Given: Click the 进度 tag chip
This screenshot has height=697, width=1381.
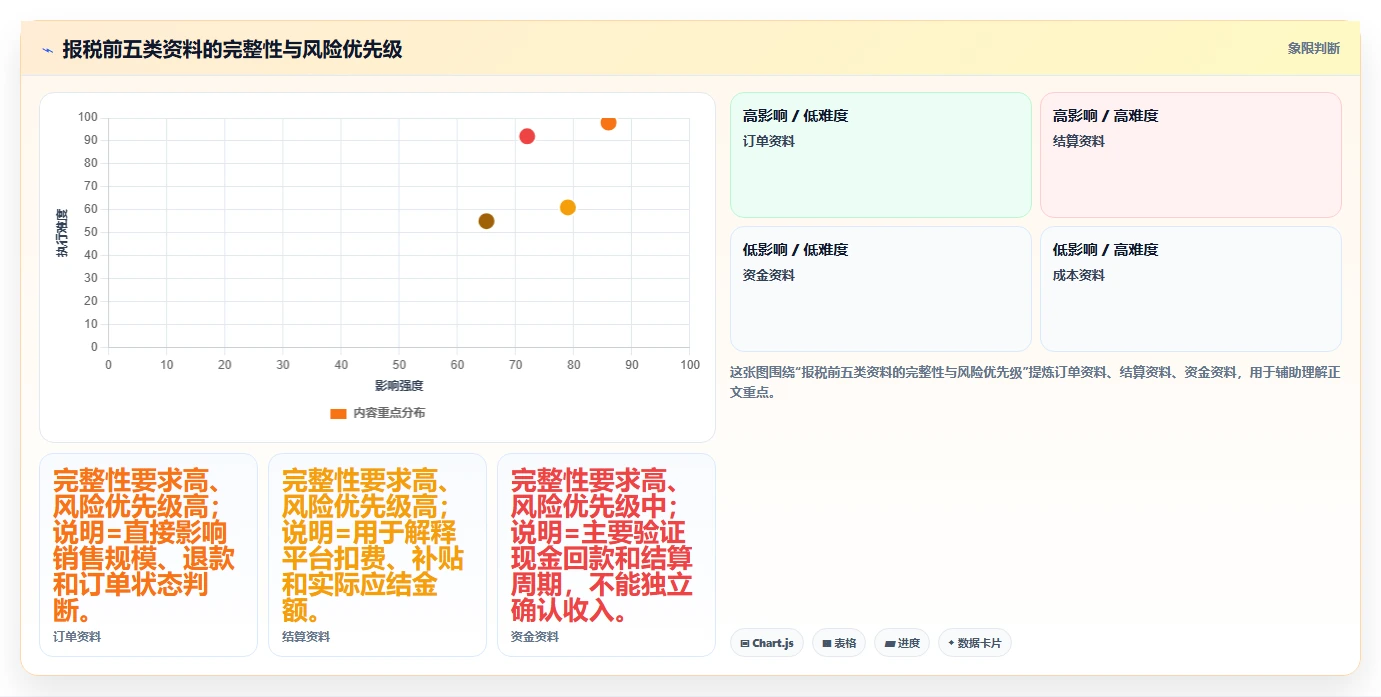Looking at the screenshot, I should 902,643.
